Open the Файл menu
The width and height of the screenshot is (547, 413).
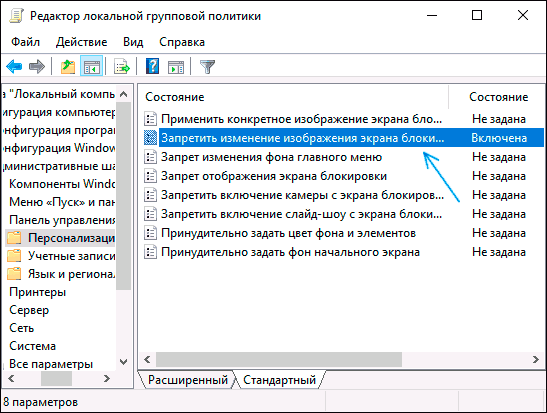point(25,42)
